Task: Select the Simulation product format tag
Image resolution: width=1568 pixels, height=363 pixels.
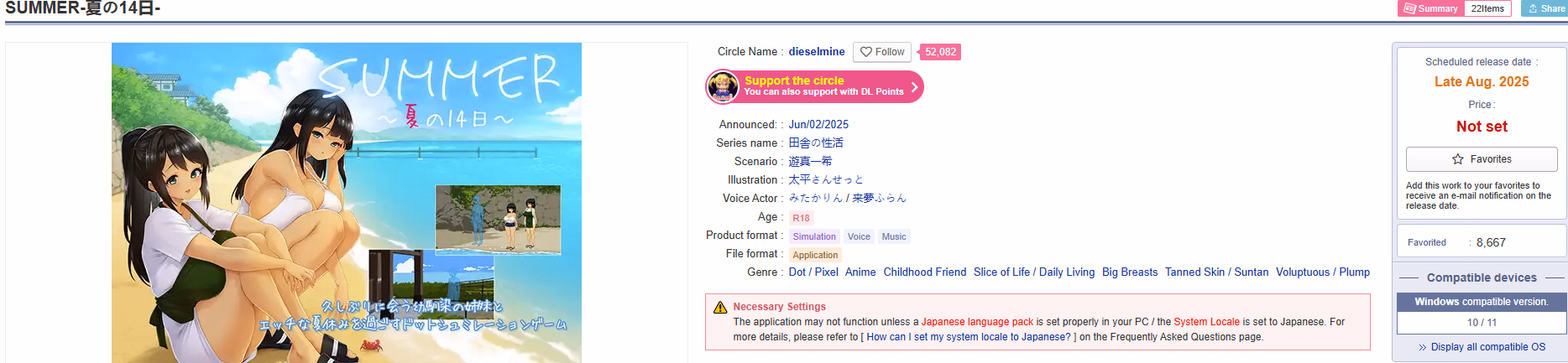Action: (x=814, y=236)
